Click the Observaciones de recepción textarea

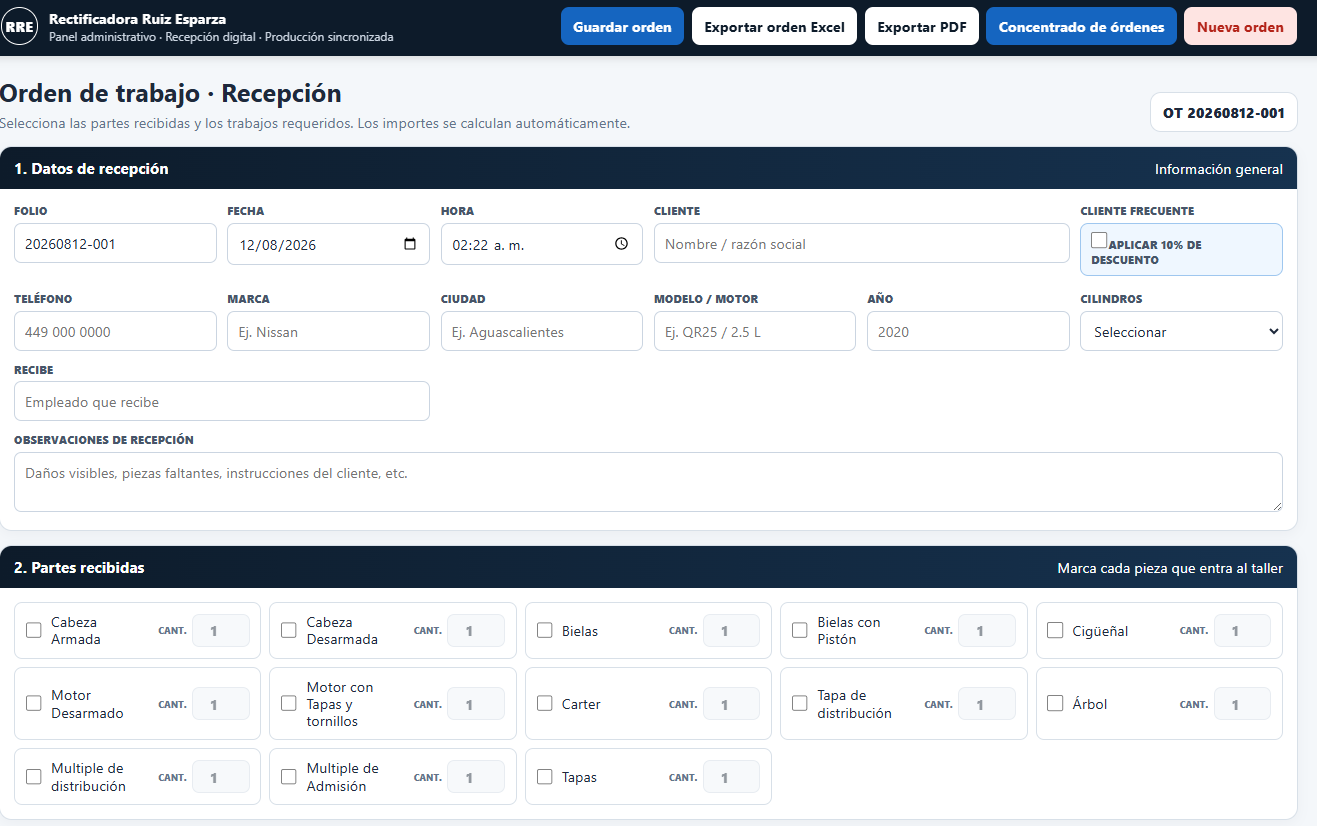pos(648,482)
